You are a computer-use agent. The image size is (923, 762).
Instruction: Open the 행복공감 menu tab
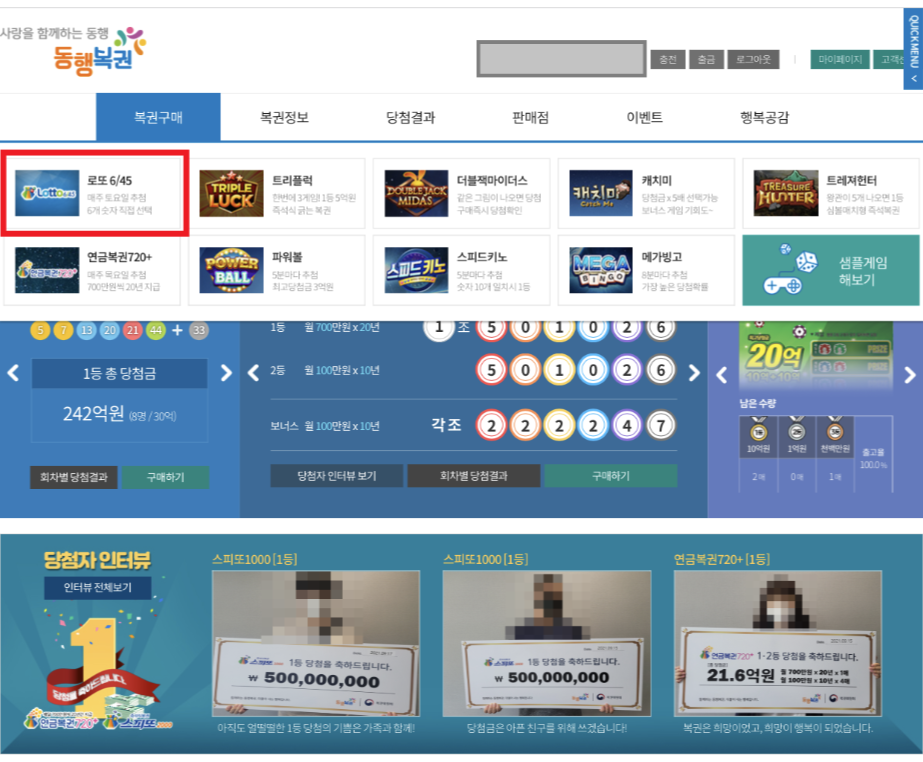click(x=764, y=117)
